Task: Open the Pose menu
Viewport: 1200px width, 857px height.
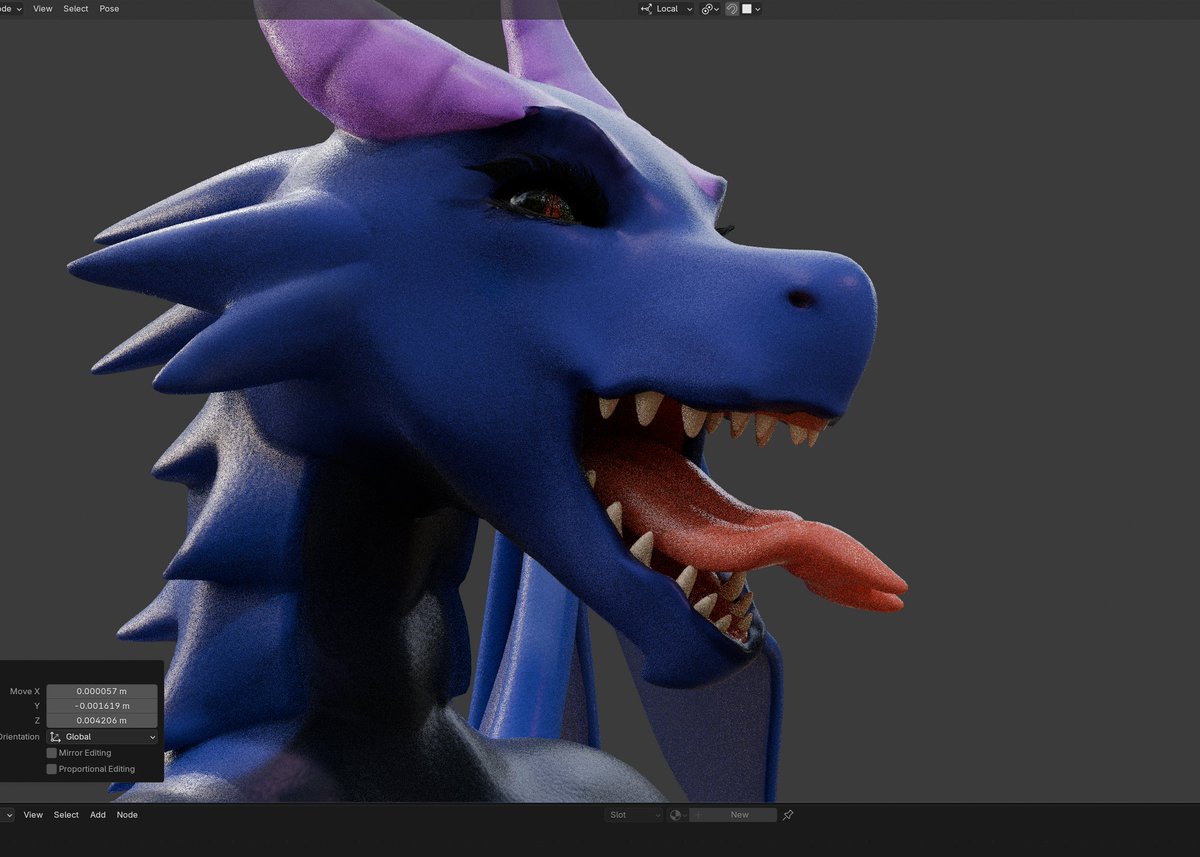Action: (109, 8)
